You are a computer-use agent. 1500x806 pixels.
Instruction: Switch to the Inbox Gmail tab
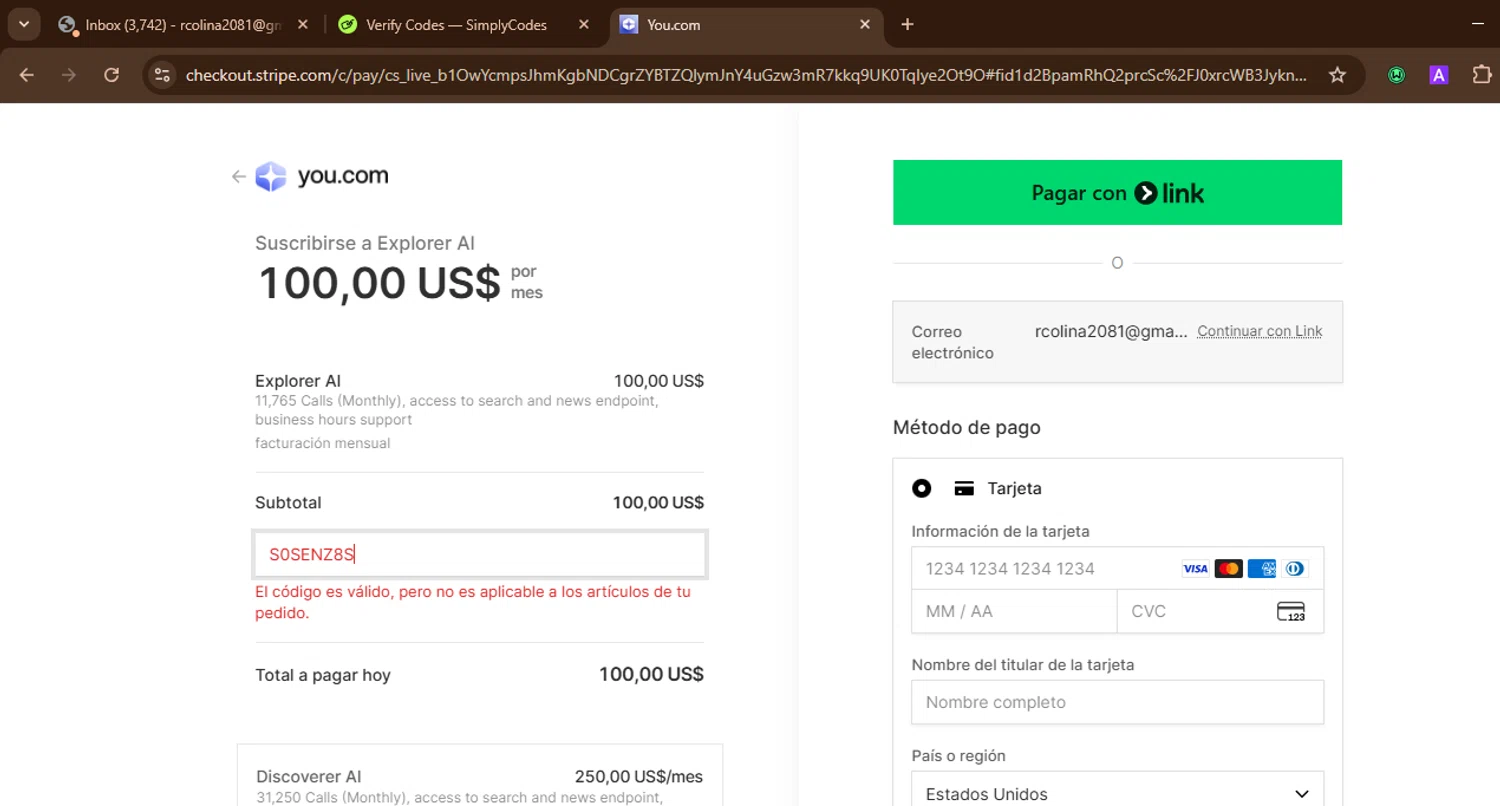183,25
